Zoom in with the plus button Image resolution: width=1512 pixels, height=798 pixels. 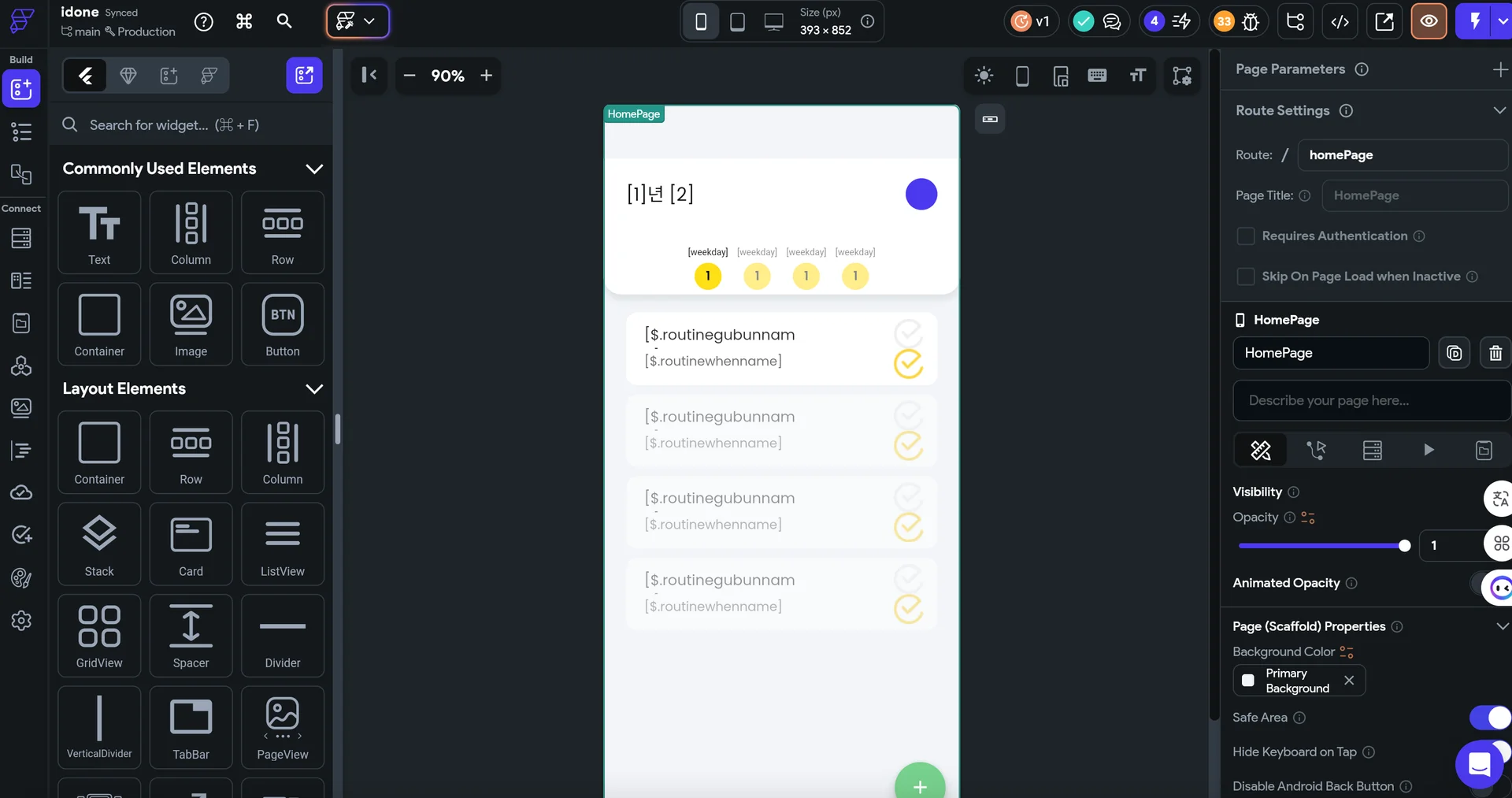487,76
